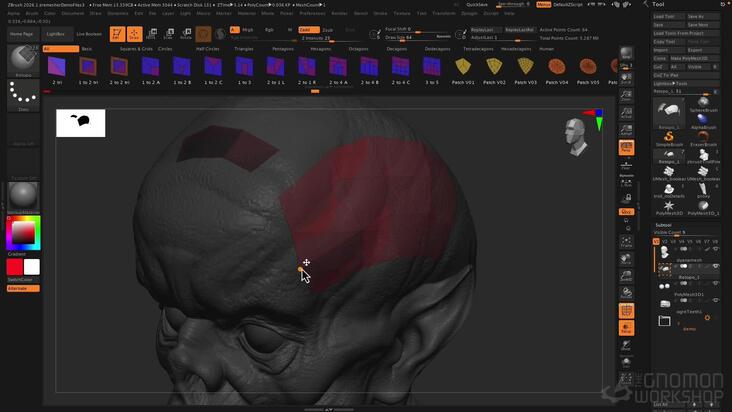Toggle Perspective (Persp) view
Screen dimensions: 732x412
point(626,147)
